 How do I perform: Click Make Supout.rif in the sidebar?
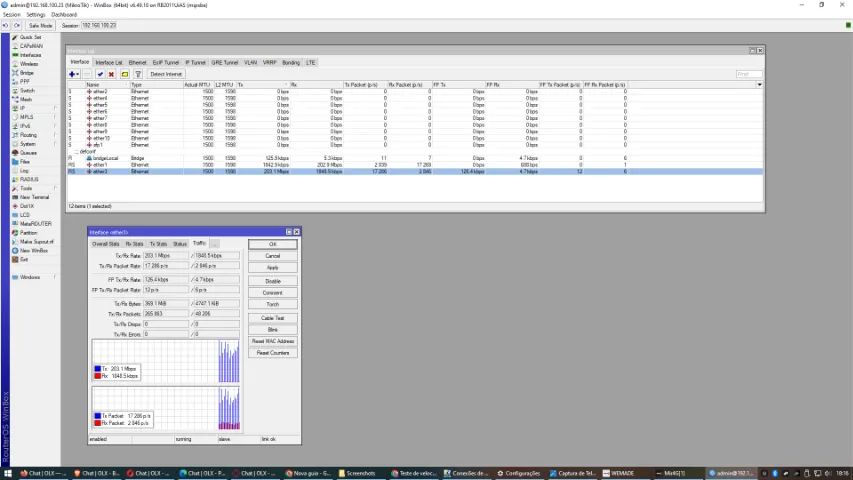pos(36,242)
